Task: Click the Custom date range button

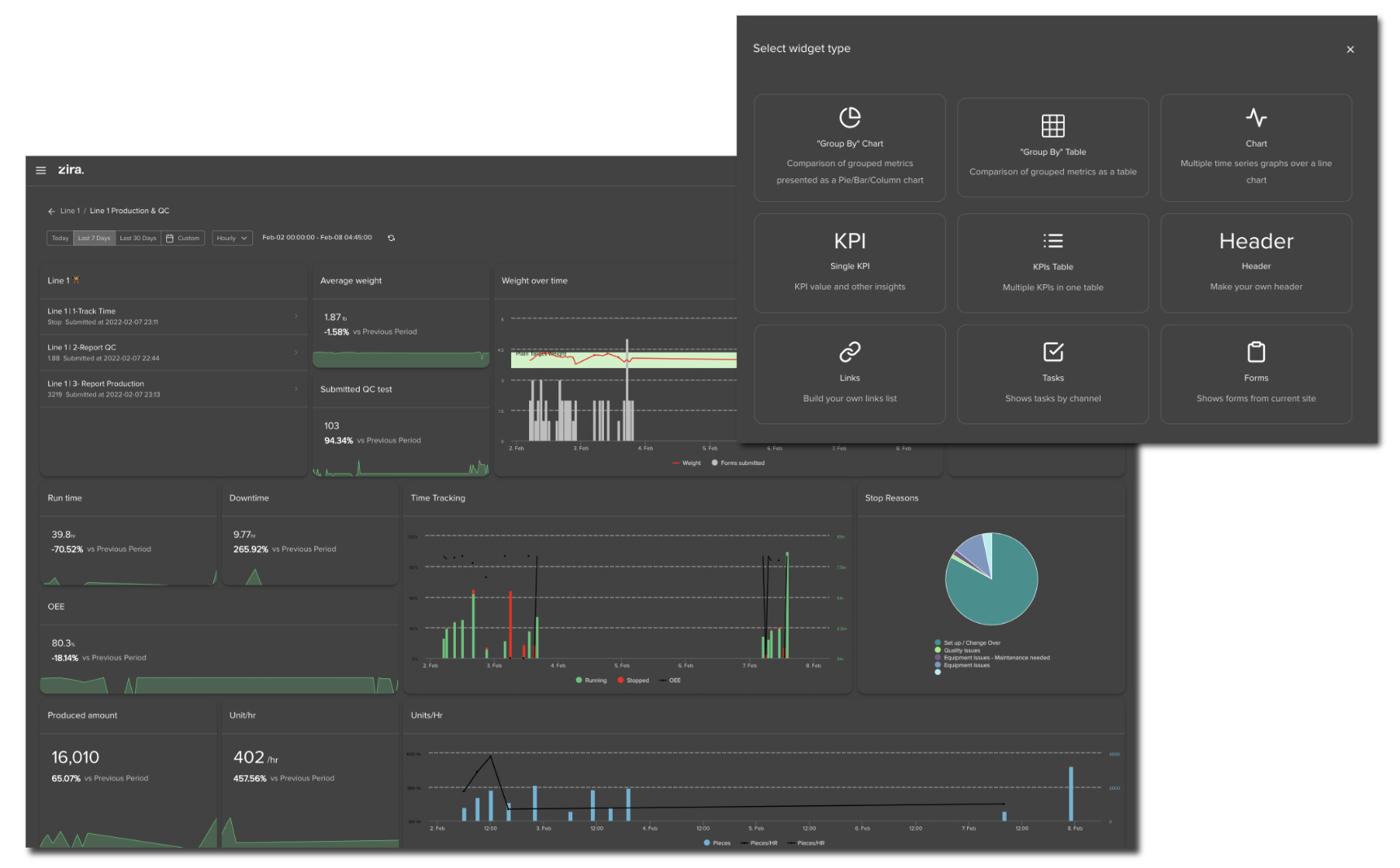Action: (183, 238)
